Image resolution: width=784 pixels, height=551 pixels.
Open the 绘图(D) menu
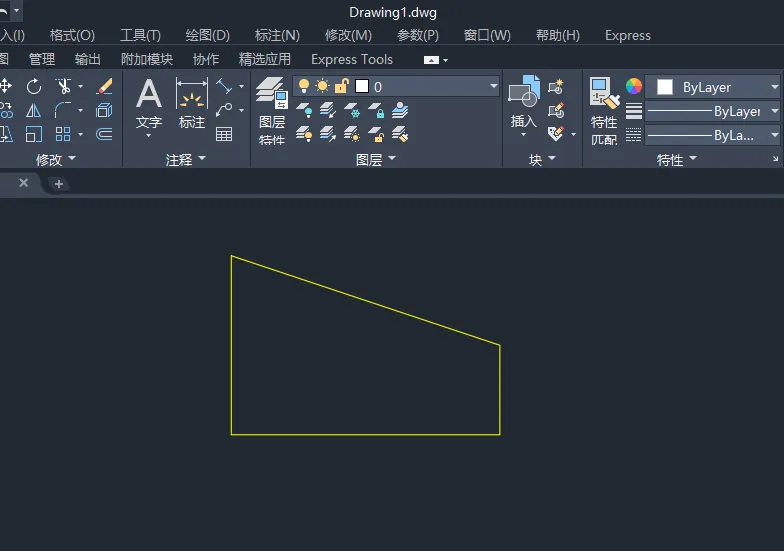(208, 36)
